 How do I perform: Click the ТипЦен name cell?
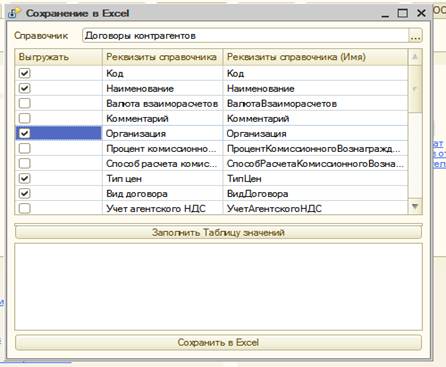[315, 178]
